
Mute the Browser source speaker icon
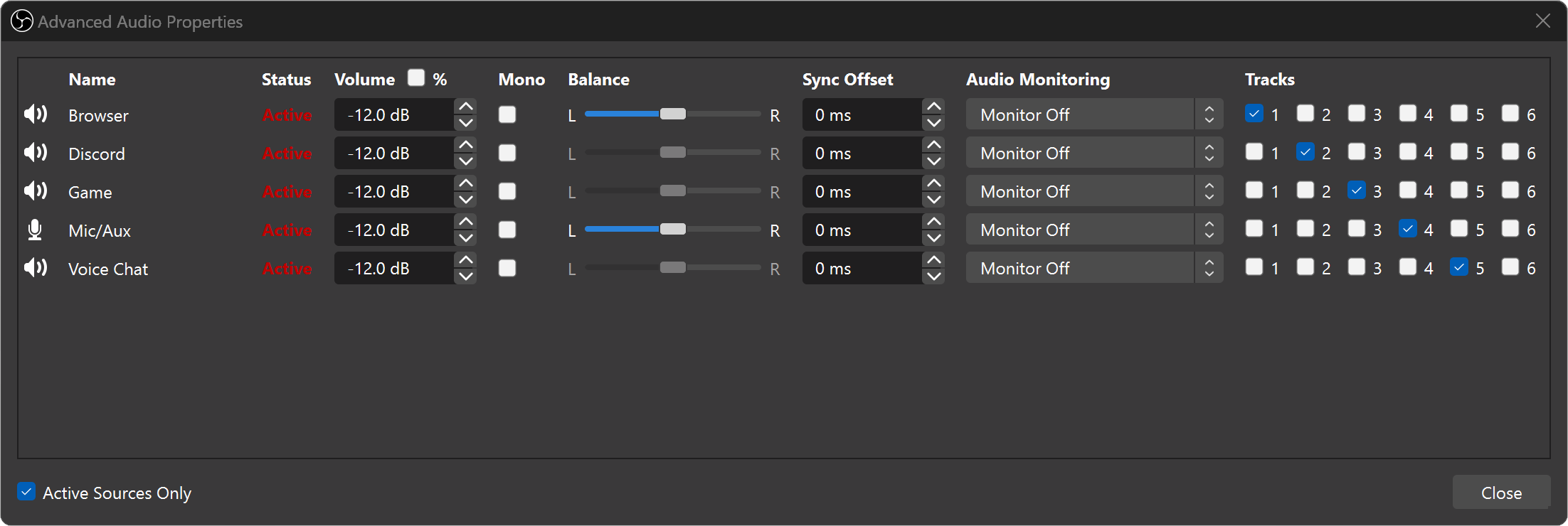coord(36,114)
